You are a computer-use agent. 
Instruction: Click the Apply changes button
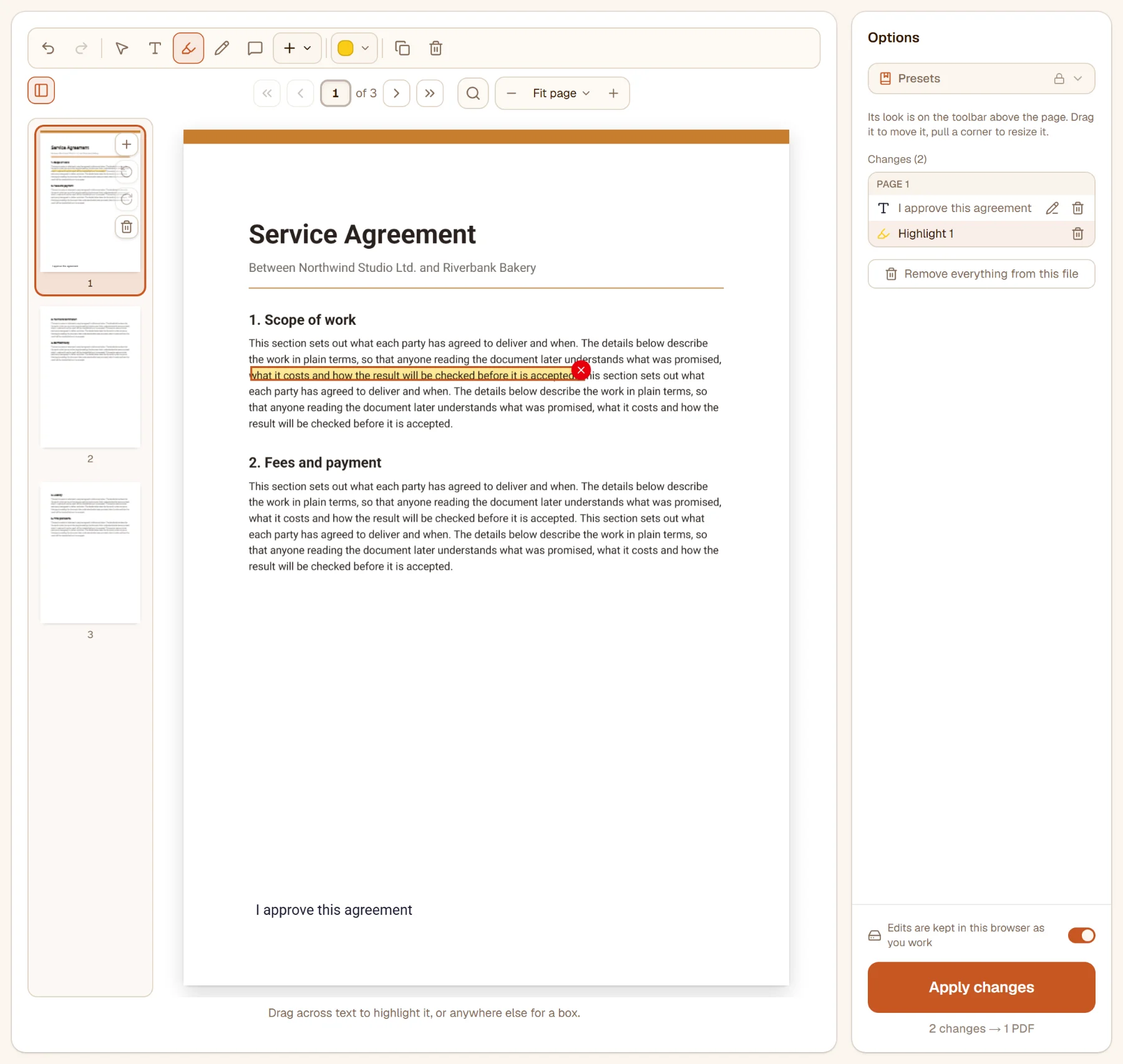coord(981,987)
